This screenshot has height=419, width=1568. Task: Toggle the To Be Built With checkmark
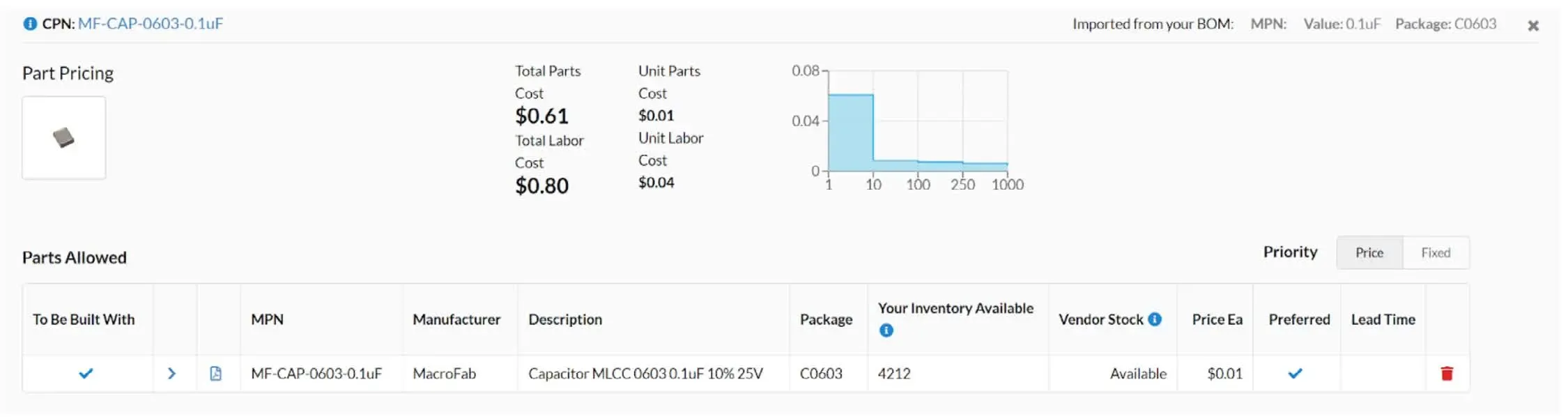pos(86,374)
